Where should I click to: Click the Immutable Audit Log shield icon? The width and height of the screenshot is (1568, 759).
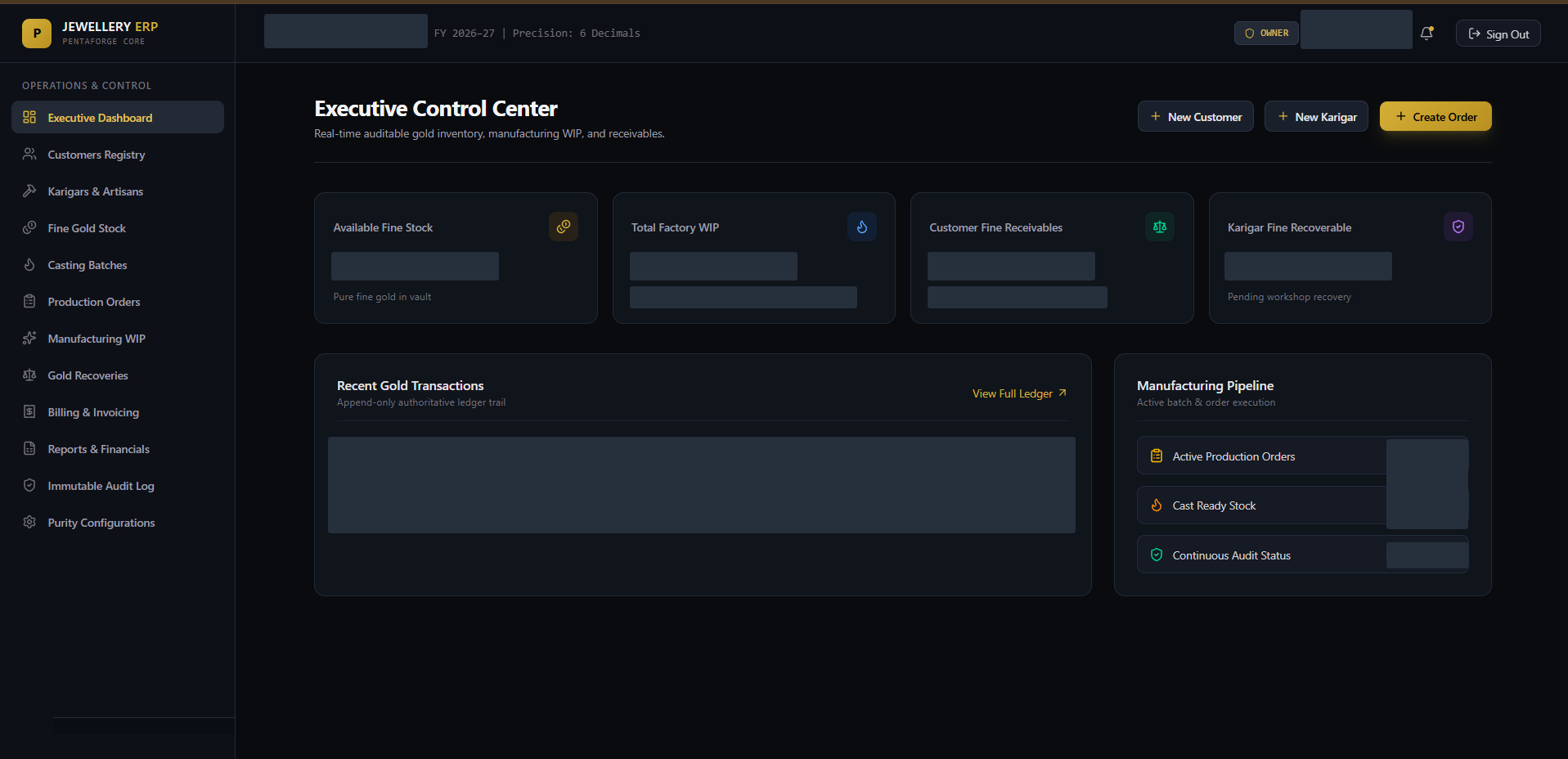[x=29, y=485]
